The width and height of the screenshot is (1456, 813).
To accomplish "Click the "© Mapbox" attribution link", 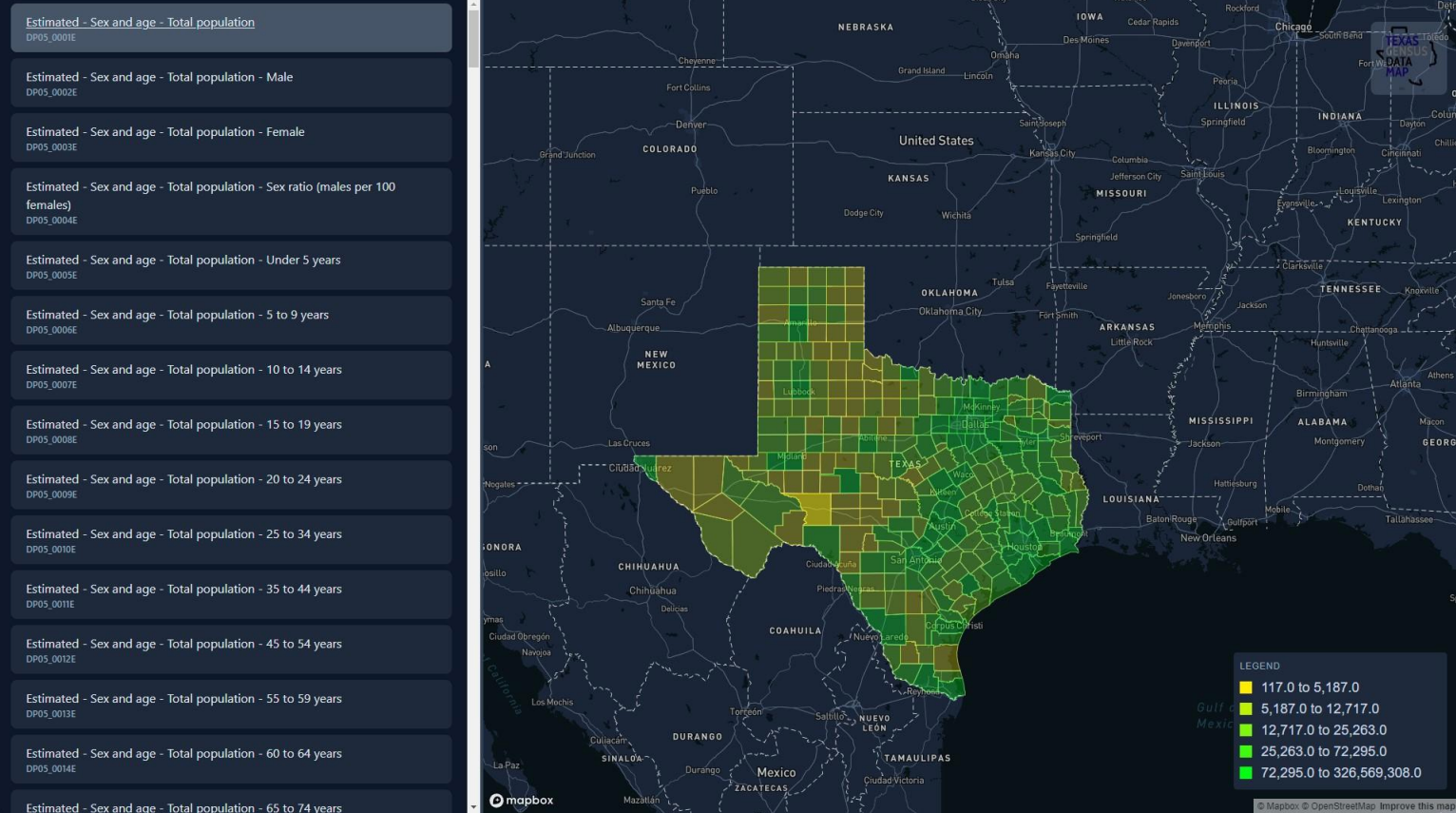I will (1278, 806).
